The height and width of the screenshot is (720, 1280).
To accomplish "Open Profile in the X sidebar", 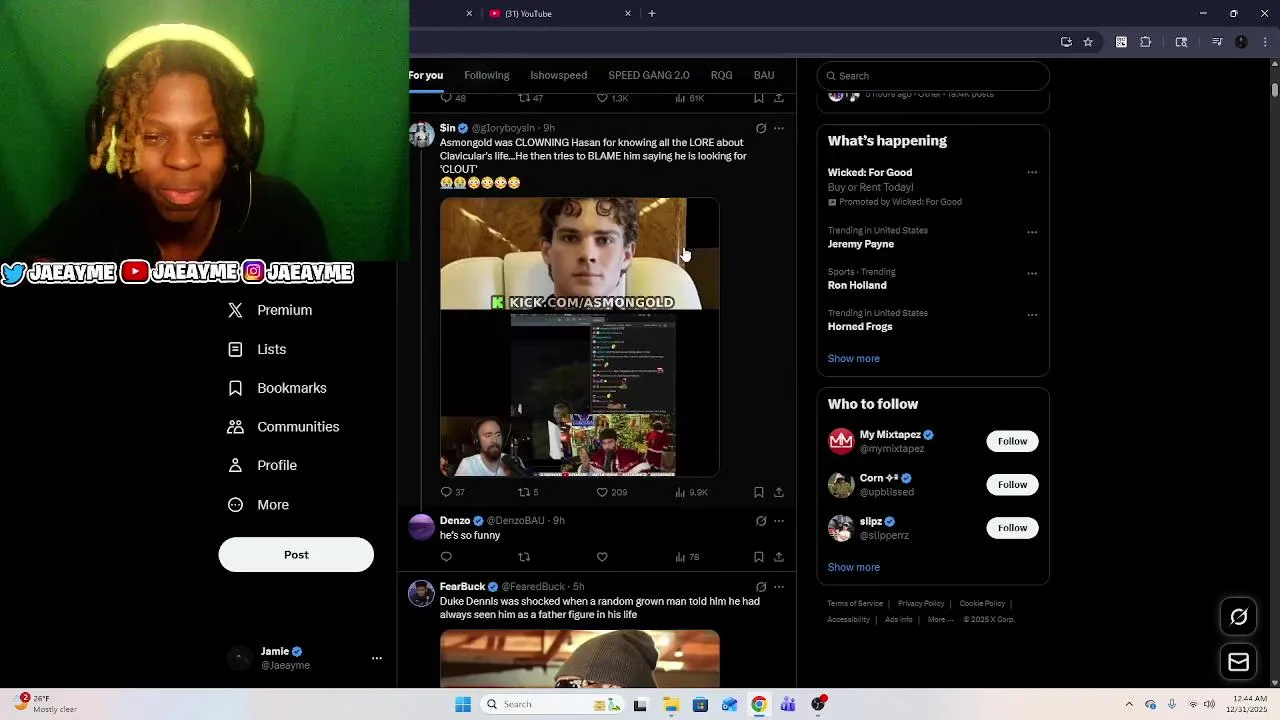I will (x=263, y=465).
